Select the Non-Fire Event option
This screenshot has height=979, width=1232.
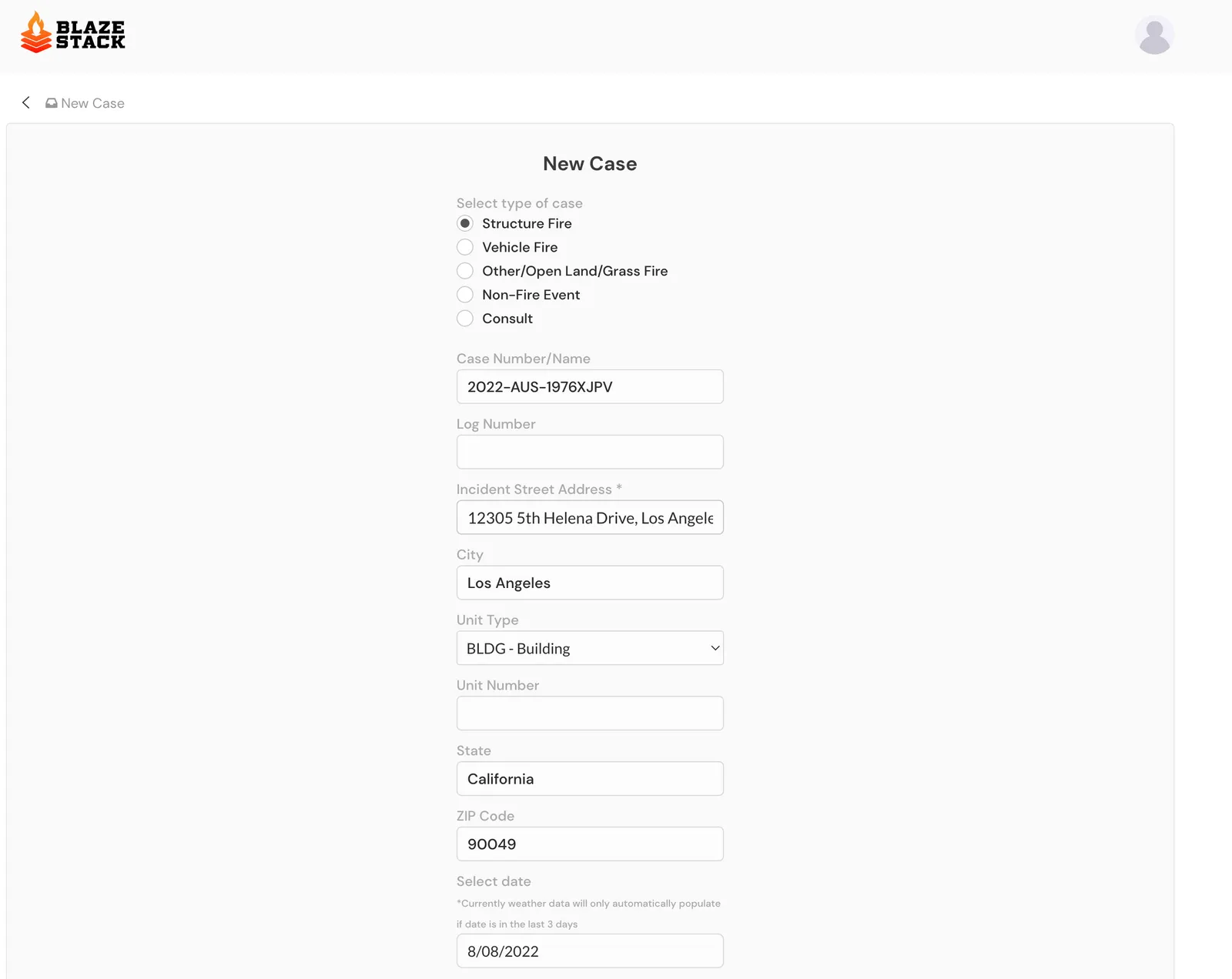pyautogui.click(x=465, y=295)
